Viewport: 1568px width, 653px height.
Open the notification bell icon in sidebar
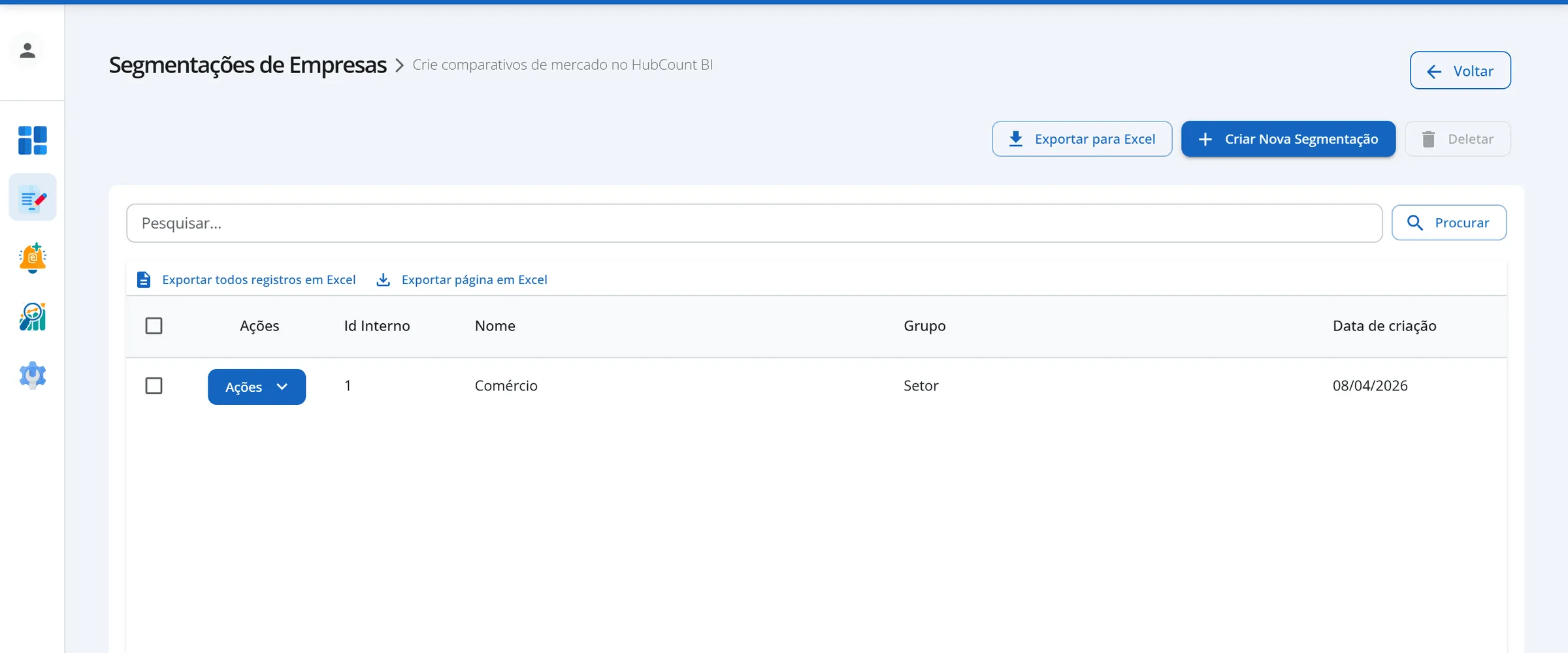pyautogui.click(x=33, y=257)
